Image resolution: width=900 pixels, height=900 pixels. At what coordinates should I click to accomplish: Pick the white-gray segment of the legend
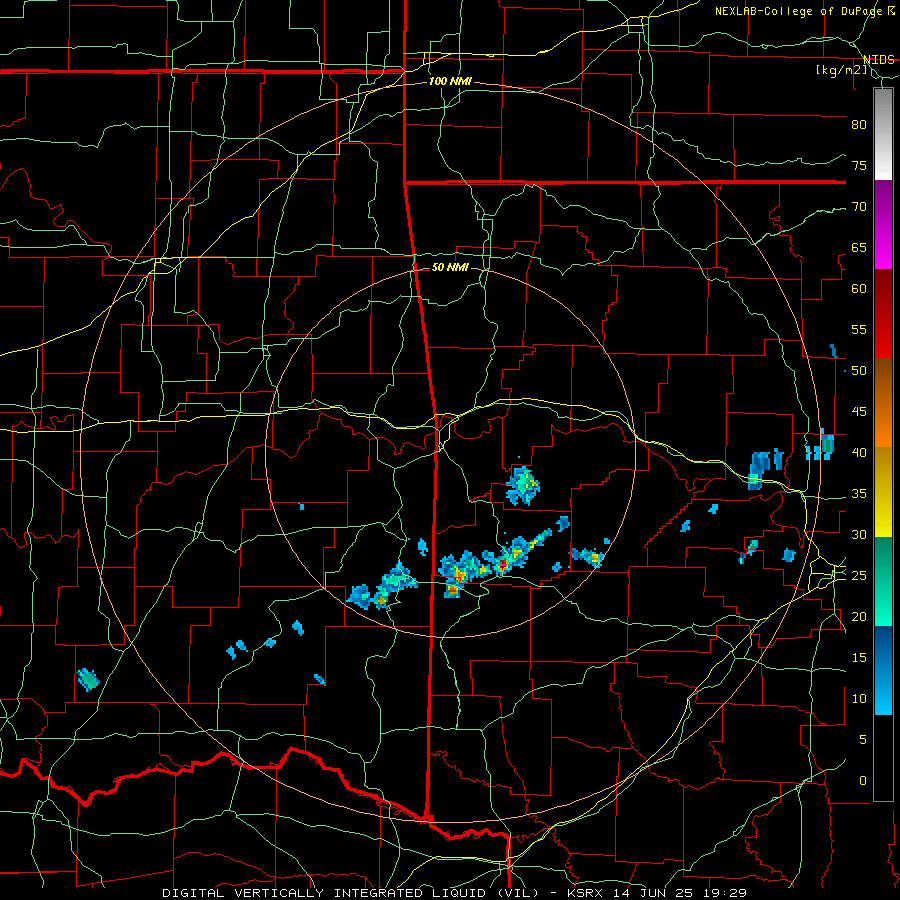click(883, 134)
